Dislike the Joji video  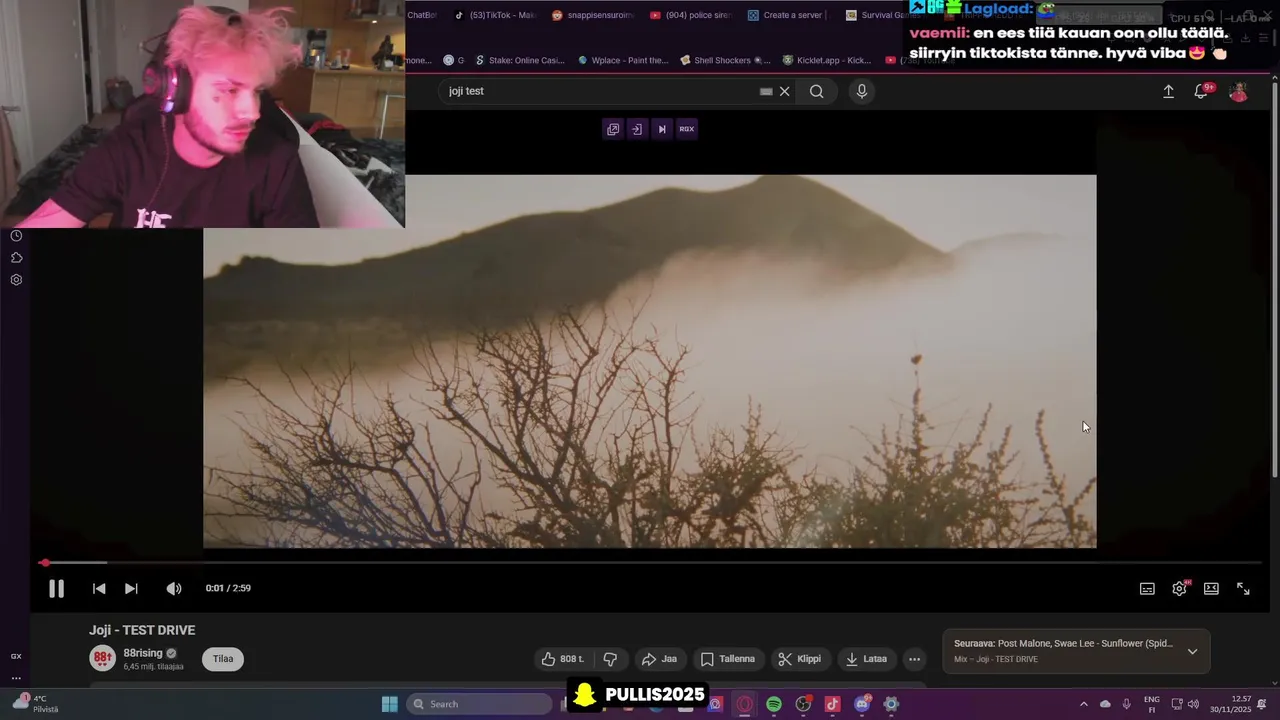point(610,659)
